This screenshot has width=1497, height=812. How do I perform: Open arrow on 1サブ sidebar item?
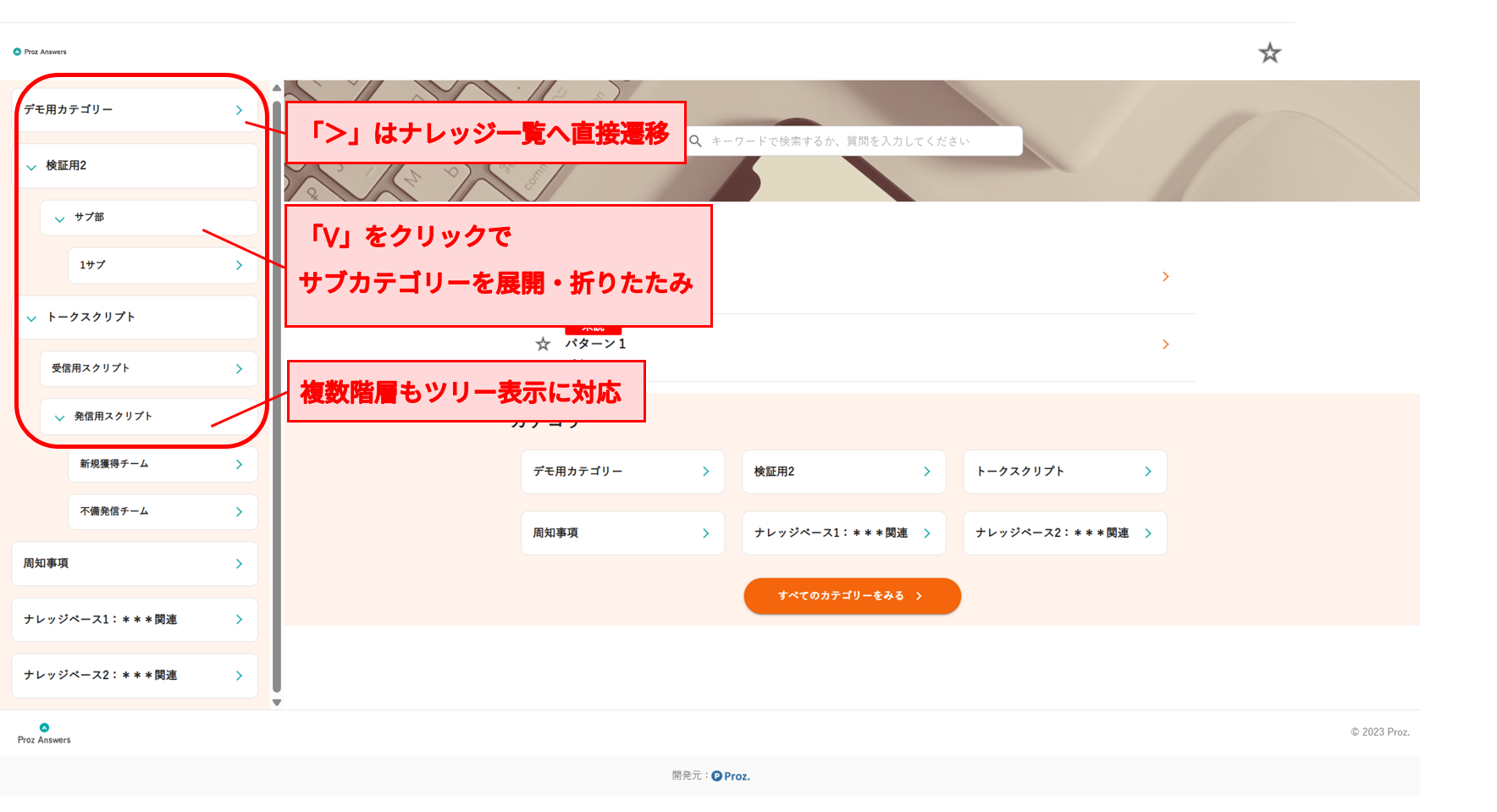pos(239,265)
